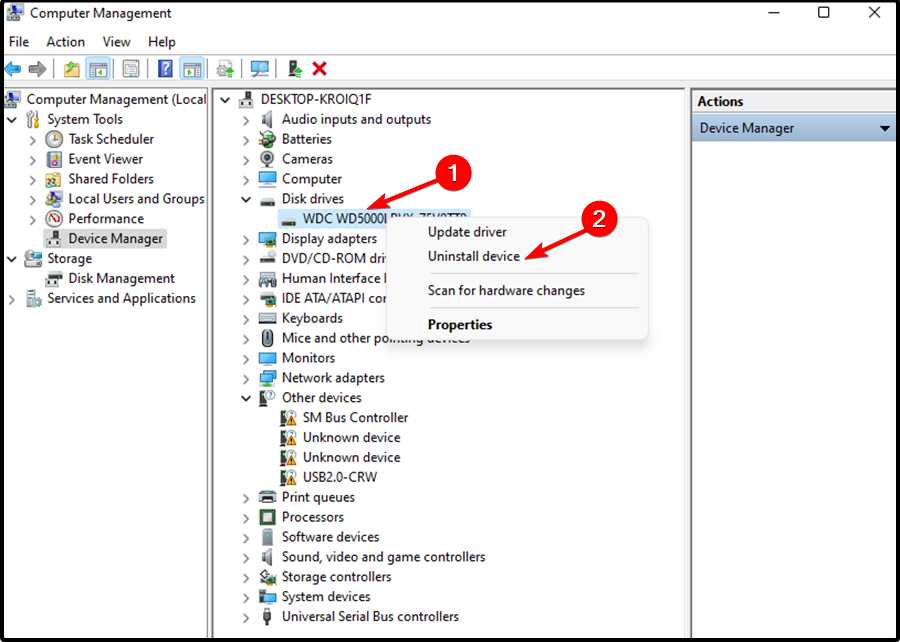Click the Print queues printer icon
The image size is (900, 642).
[x=267, y=497]
